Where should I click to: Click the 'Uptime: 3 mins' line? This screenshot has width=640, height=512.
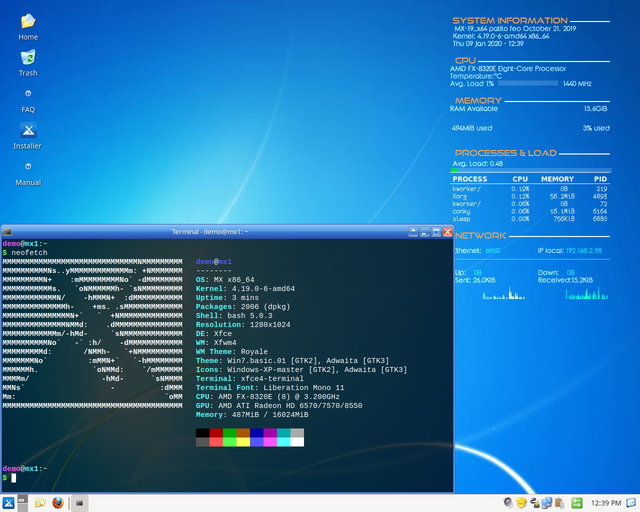227,298
